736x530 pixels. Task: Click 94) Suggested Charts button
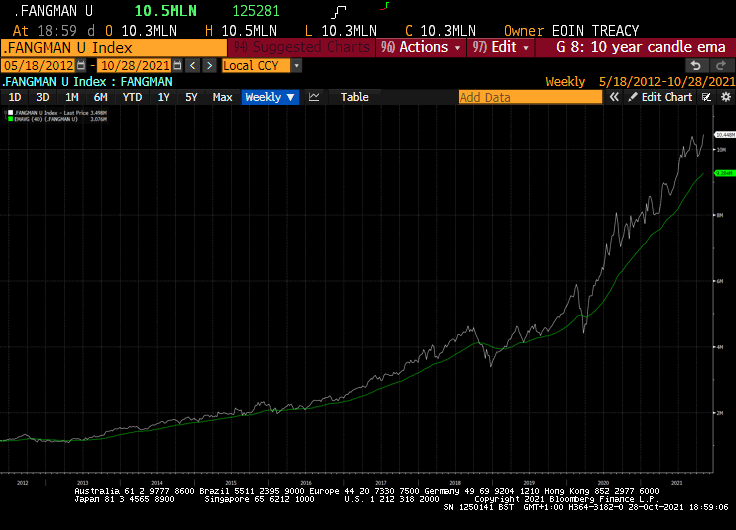pos(301,47)
